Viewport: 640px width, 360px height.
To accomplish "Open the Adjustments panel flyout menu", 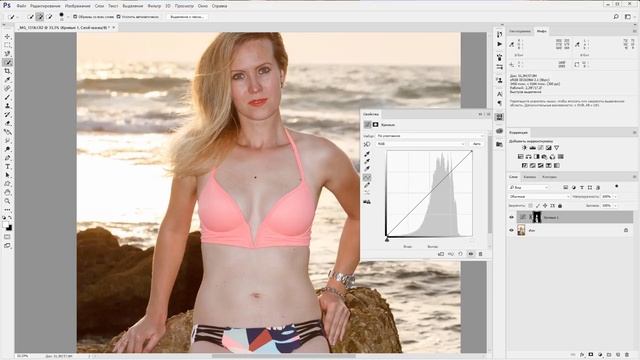I will [634, 133].
